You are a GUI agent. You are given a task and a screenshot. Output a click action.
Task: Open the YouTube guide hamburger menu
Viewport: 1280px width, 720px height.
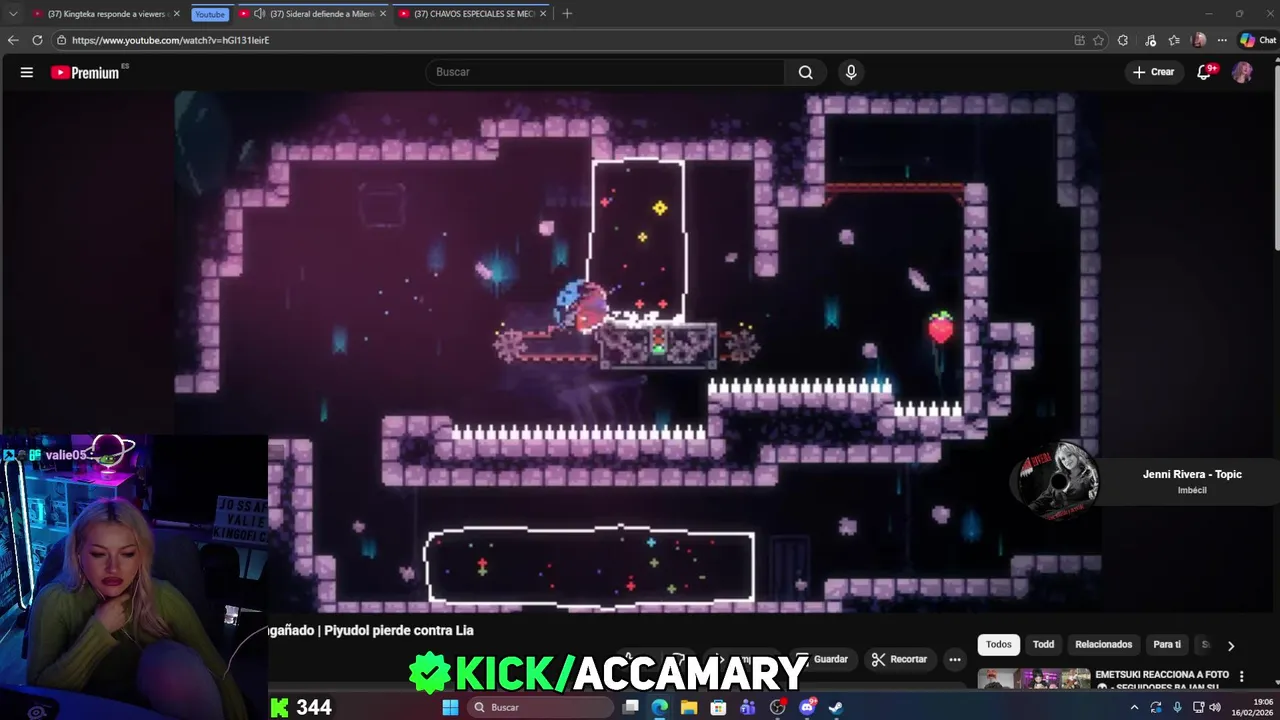27,72
